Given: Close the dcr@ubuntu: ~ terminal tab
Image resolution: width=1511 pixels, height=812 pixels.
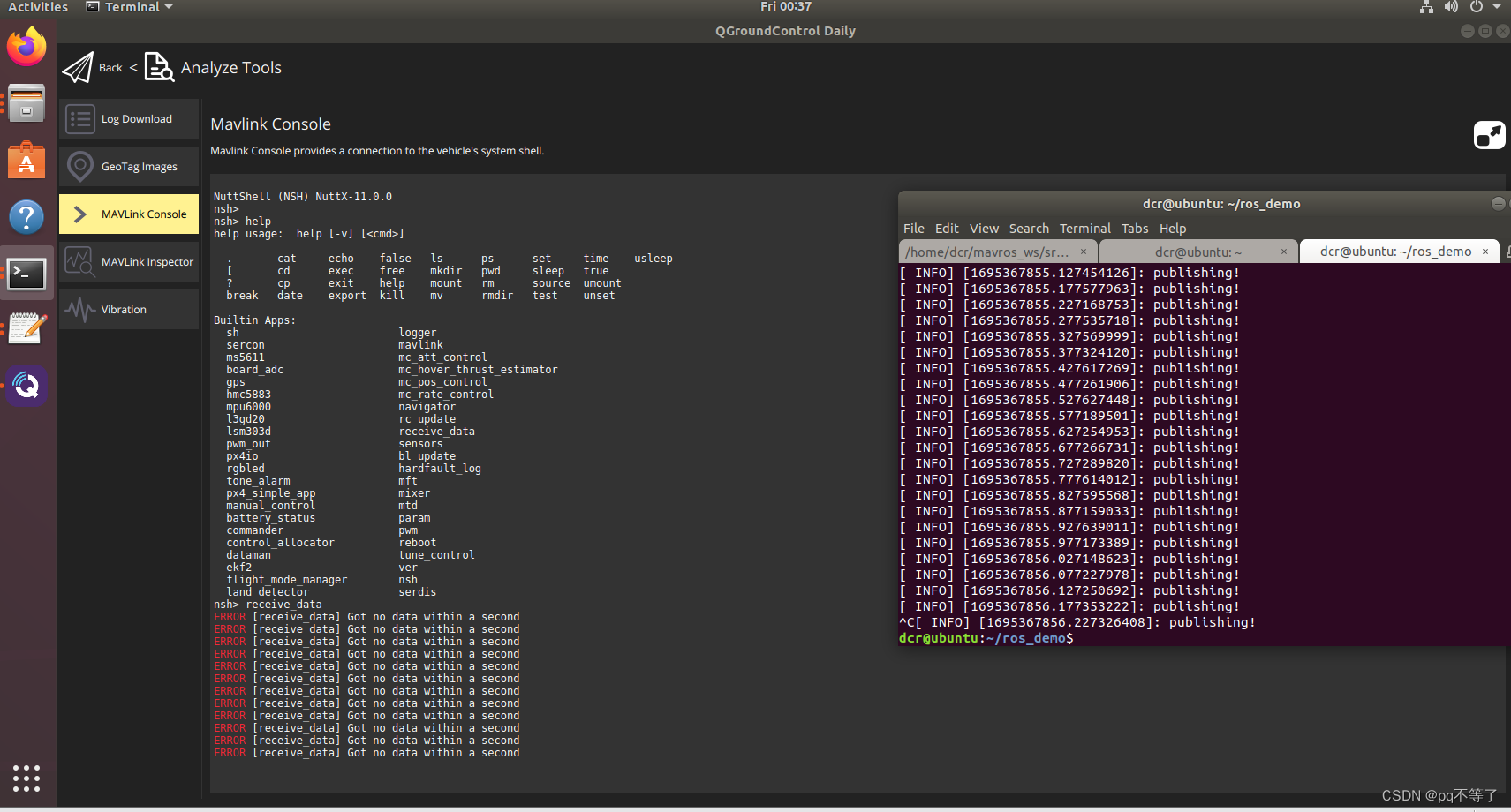Looking at the screenshot, I should [x=1284, y=252].
